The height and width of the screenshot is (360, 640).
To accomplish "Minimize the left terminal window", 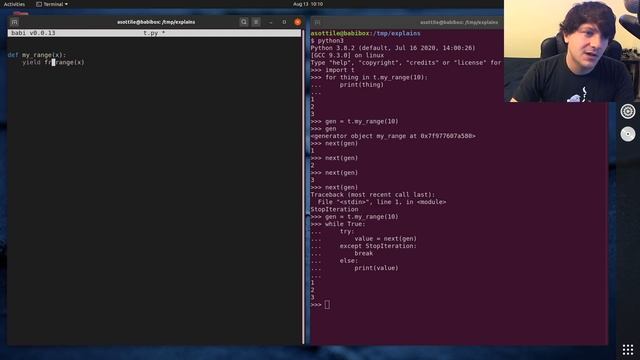I will (x=271, y=22).
